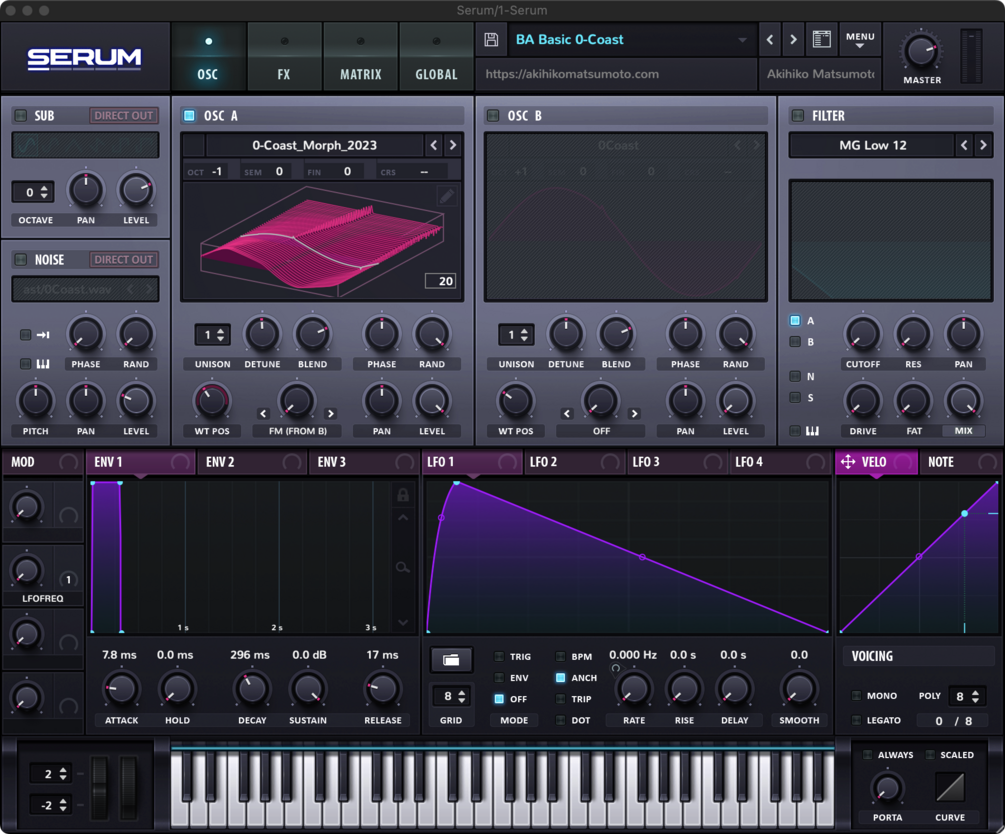Select previous OSC A wavetable
This screenshot has width=1005, height=834.
tap(434, 146)
